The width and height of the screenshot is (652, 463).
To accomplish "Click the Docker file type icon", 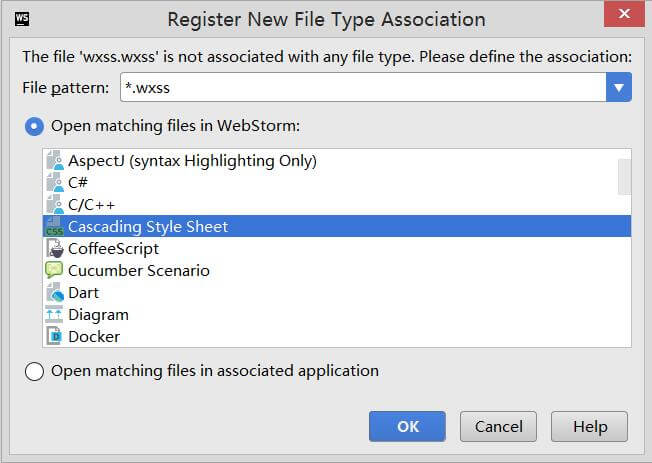I will [x=54, y=337].
